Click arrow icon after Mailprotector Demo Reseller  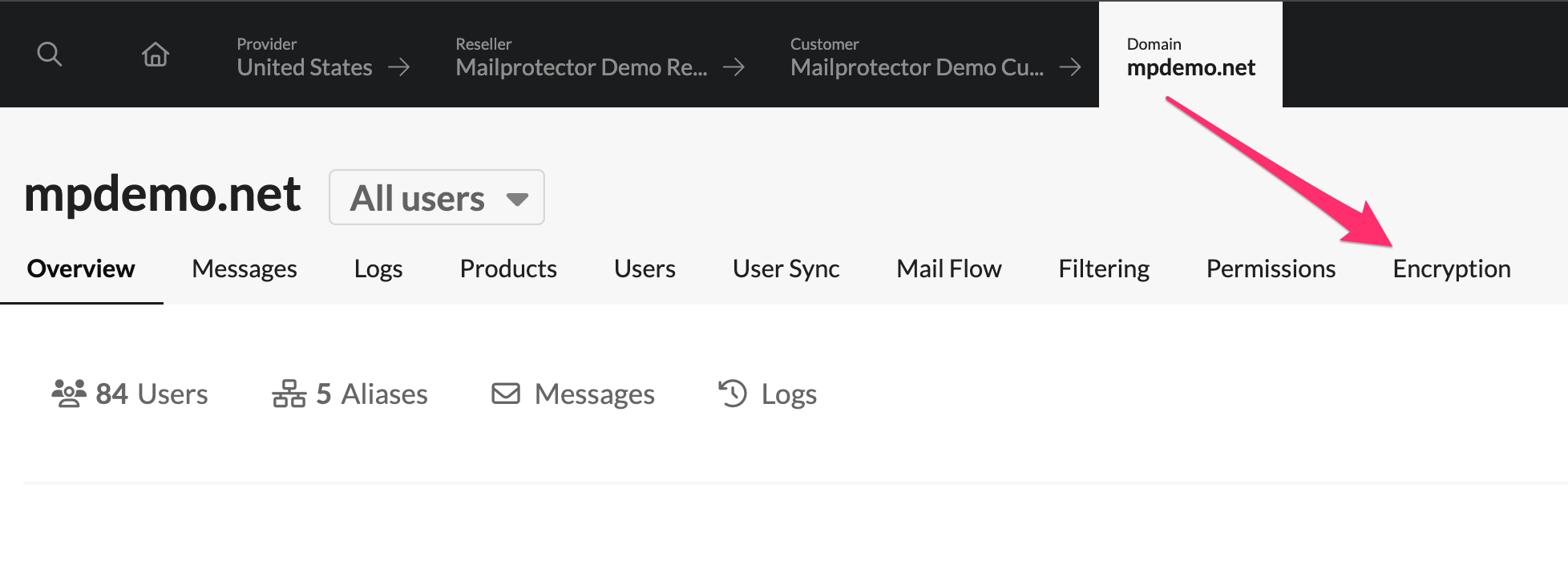(x=733, y=67)
